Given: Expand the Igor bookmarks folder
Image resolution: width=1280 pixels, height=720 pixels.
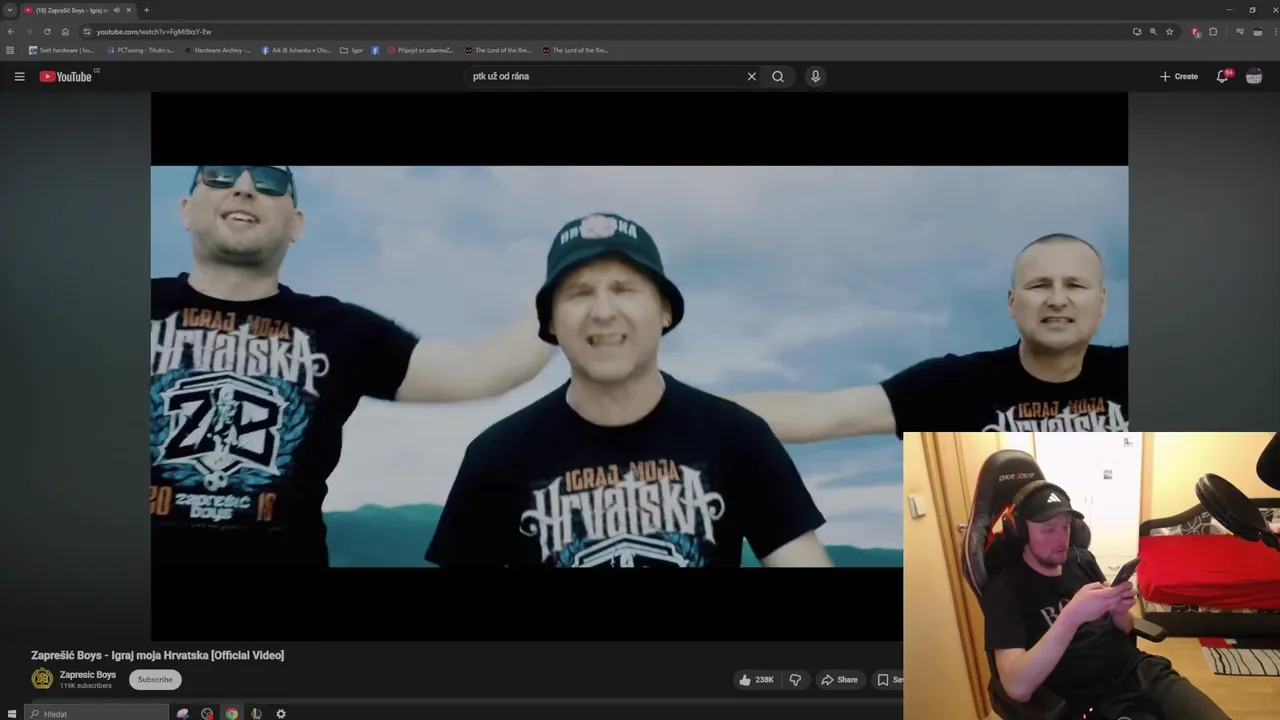Looking at the screenshot, I should point(351,50).
